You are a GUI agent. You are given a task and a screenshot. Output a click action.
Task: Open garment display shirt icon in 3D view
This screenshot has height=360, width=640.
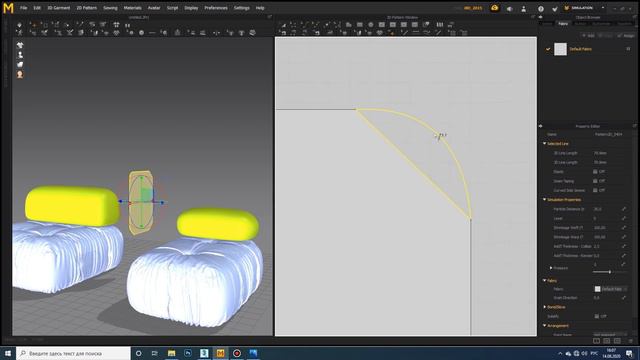[20, 45]
